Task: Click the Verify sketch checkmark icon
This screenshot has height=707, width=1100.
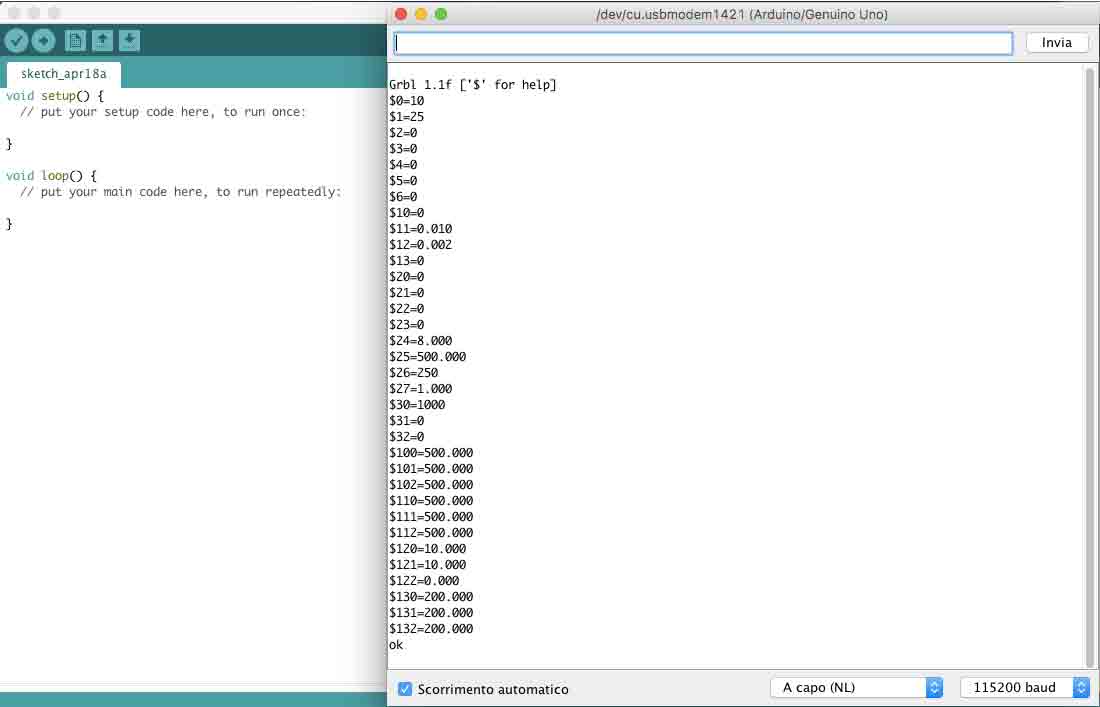Action: tap(16, 41)
